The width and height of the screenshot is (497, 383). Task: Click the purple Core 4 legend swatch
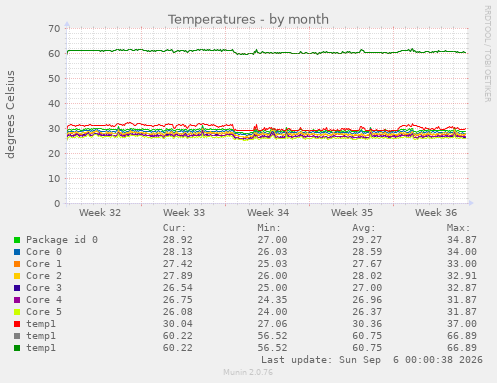tap(17, 300)
